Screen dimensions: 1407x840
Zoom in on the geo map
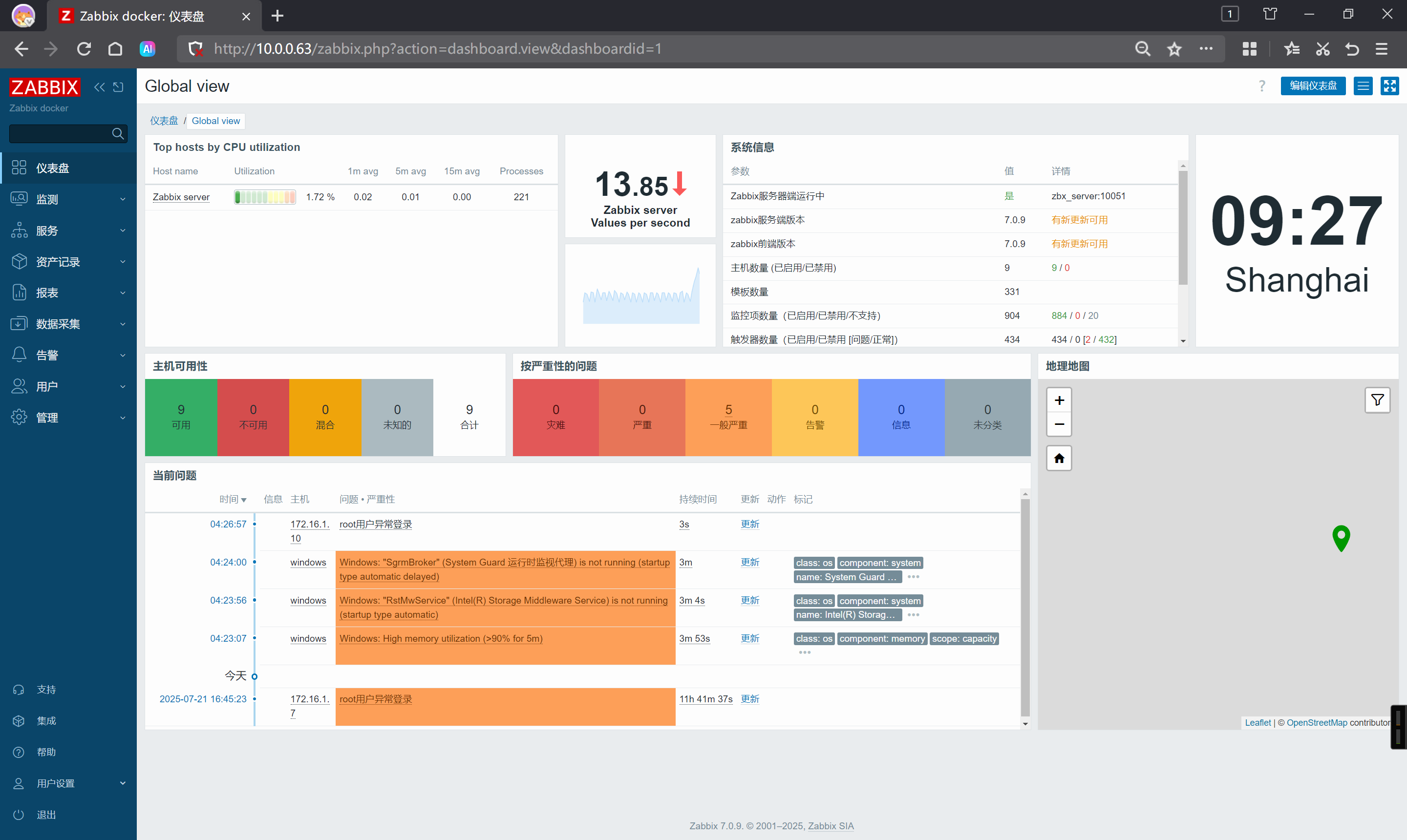(x=1059, y=400)
